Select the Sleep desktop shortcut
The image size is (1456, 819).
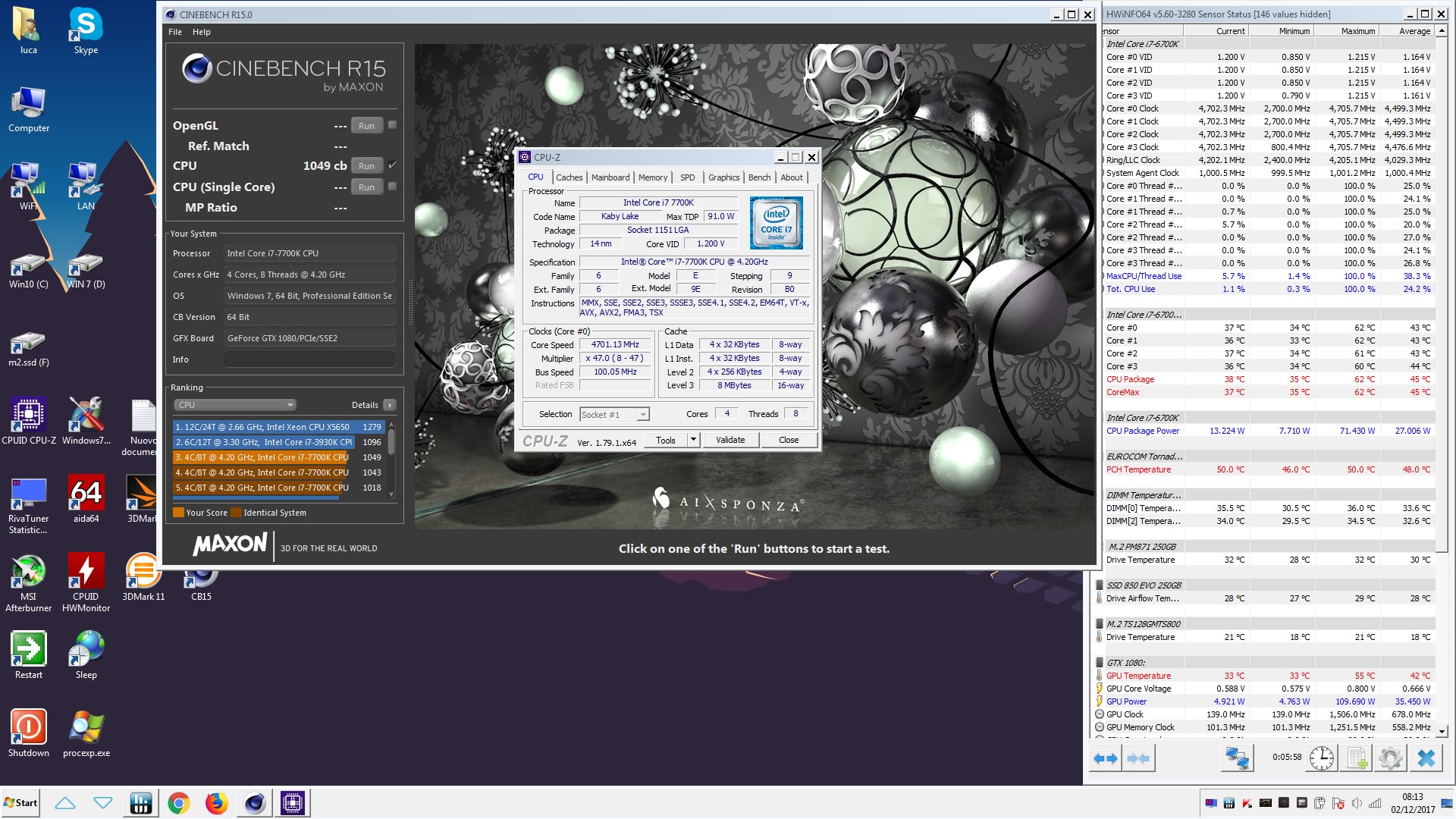(x=86, y=655)
